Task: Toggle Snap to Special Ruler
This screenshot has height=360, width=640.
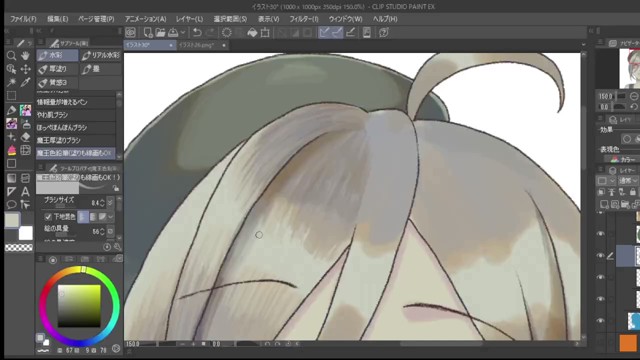Action: click(337, 33)
